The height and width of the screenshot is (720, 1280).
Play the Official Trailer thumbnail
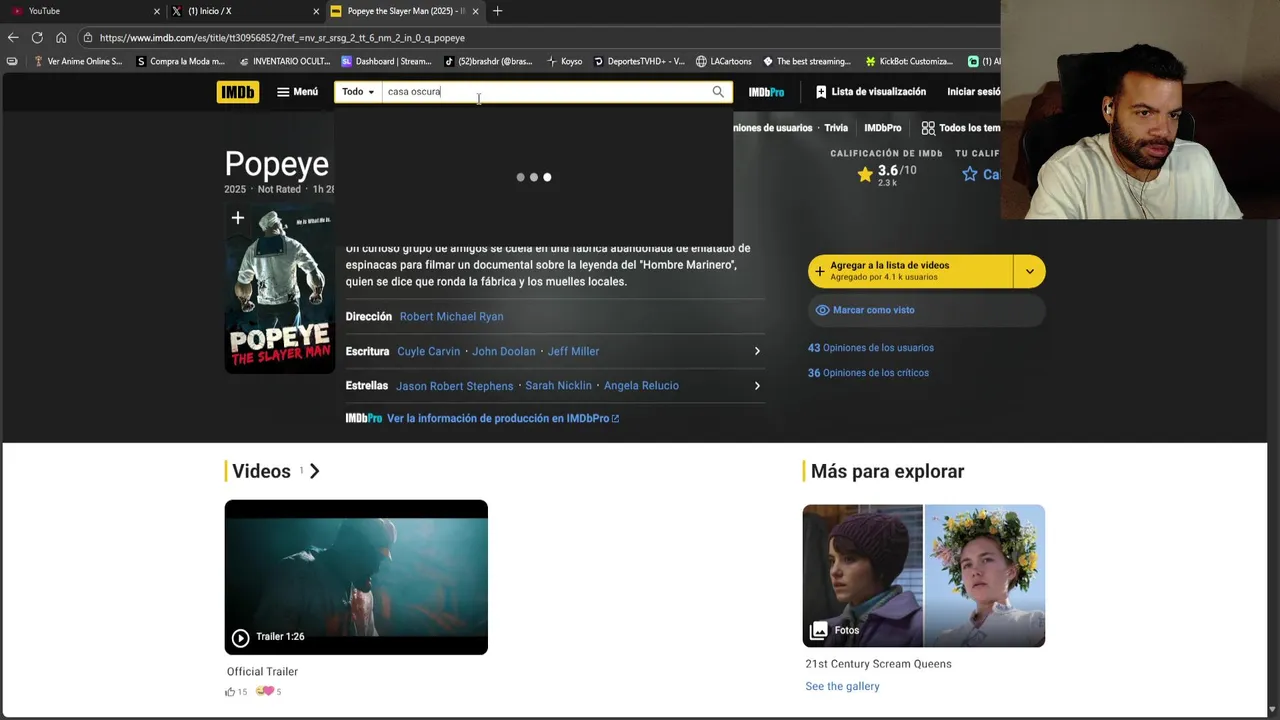[356, 577]
